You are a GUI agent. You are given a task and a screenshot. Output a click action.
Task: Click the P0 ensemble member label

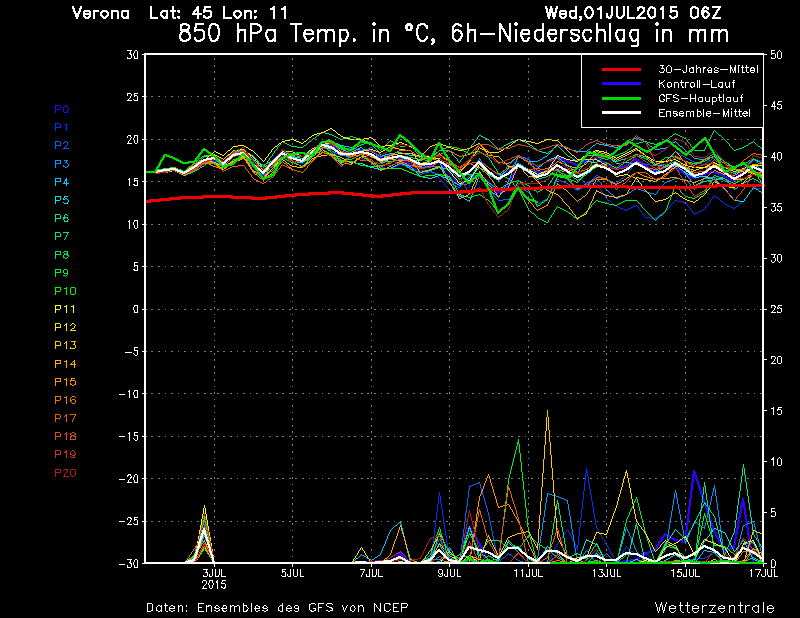pyautogui.click(x=61, y=109)
